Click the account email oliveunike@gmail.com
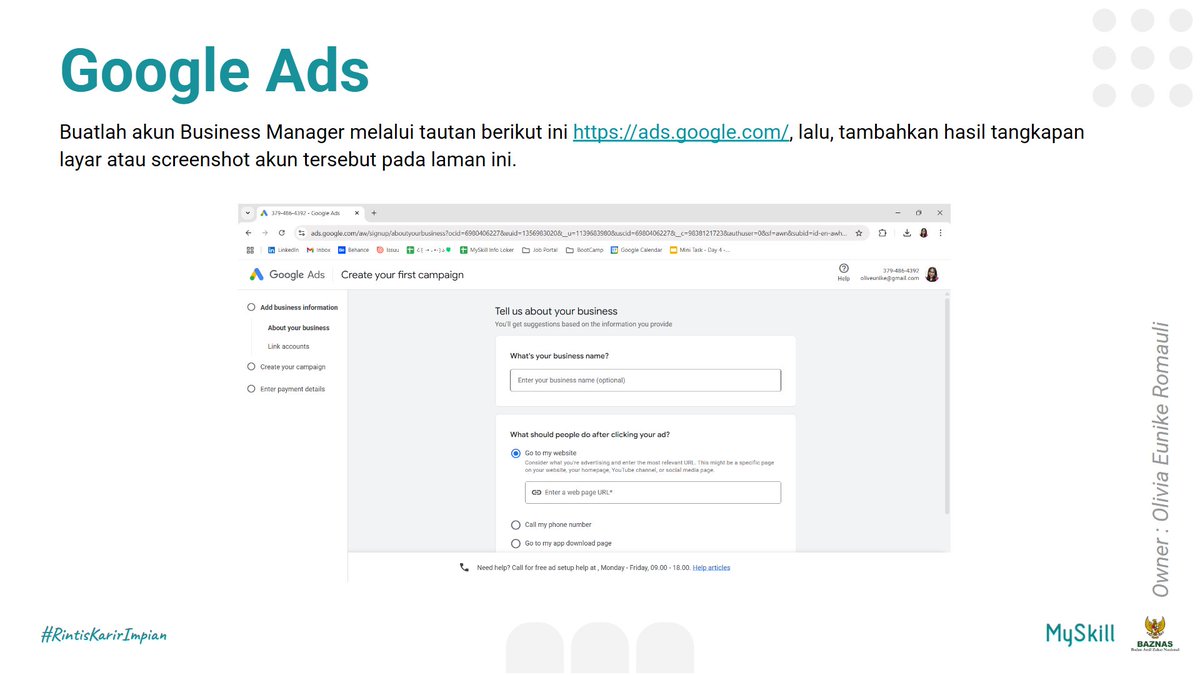Screen dimensions: 1200x675 [890, 278]
